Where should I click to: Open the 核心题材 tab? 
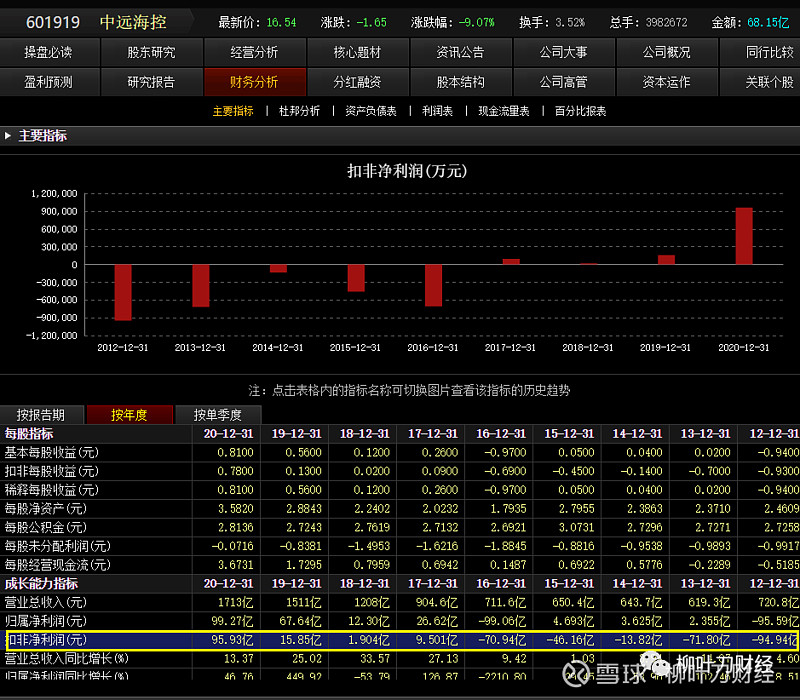point(358,52)
